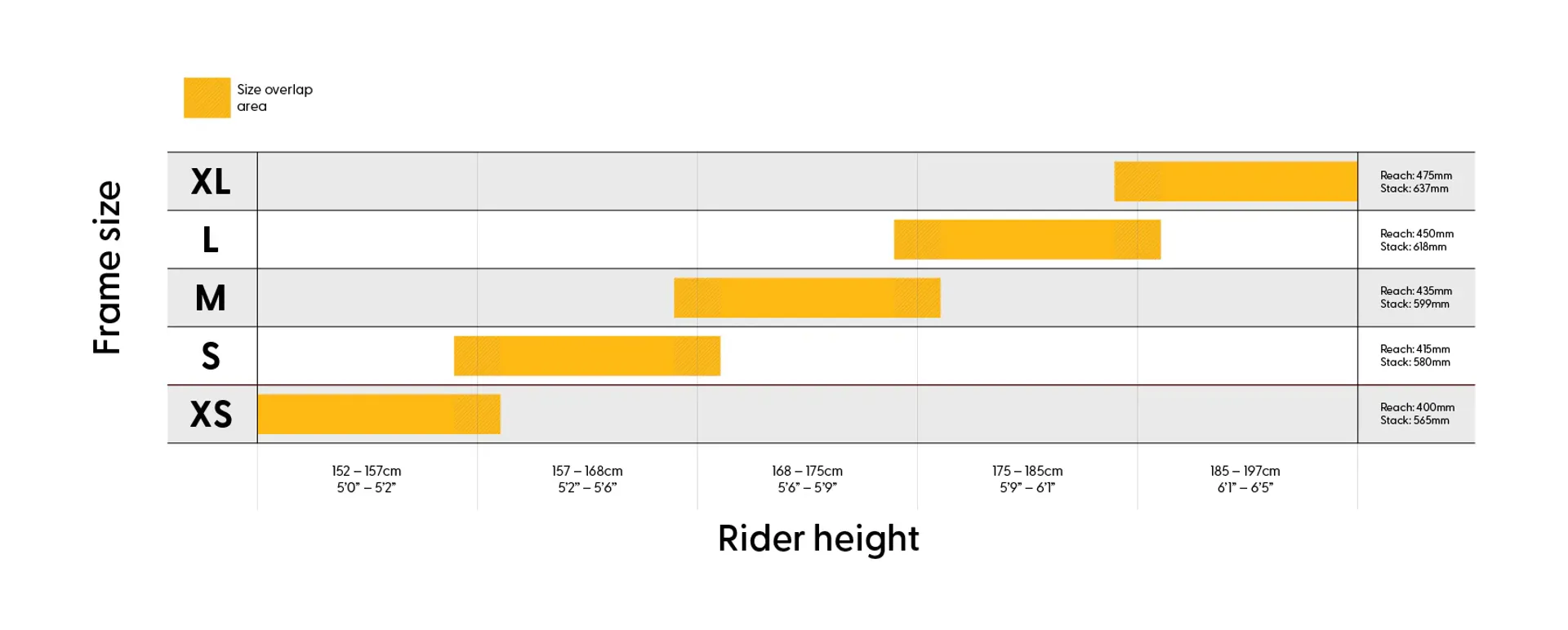
Task: Select the L frame size label
Action: point(211,240)
